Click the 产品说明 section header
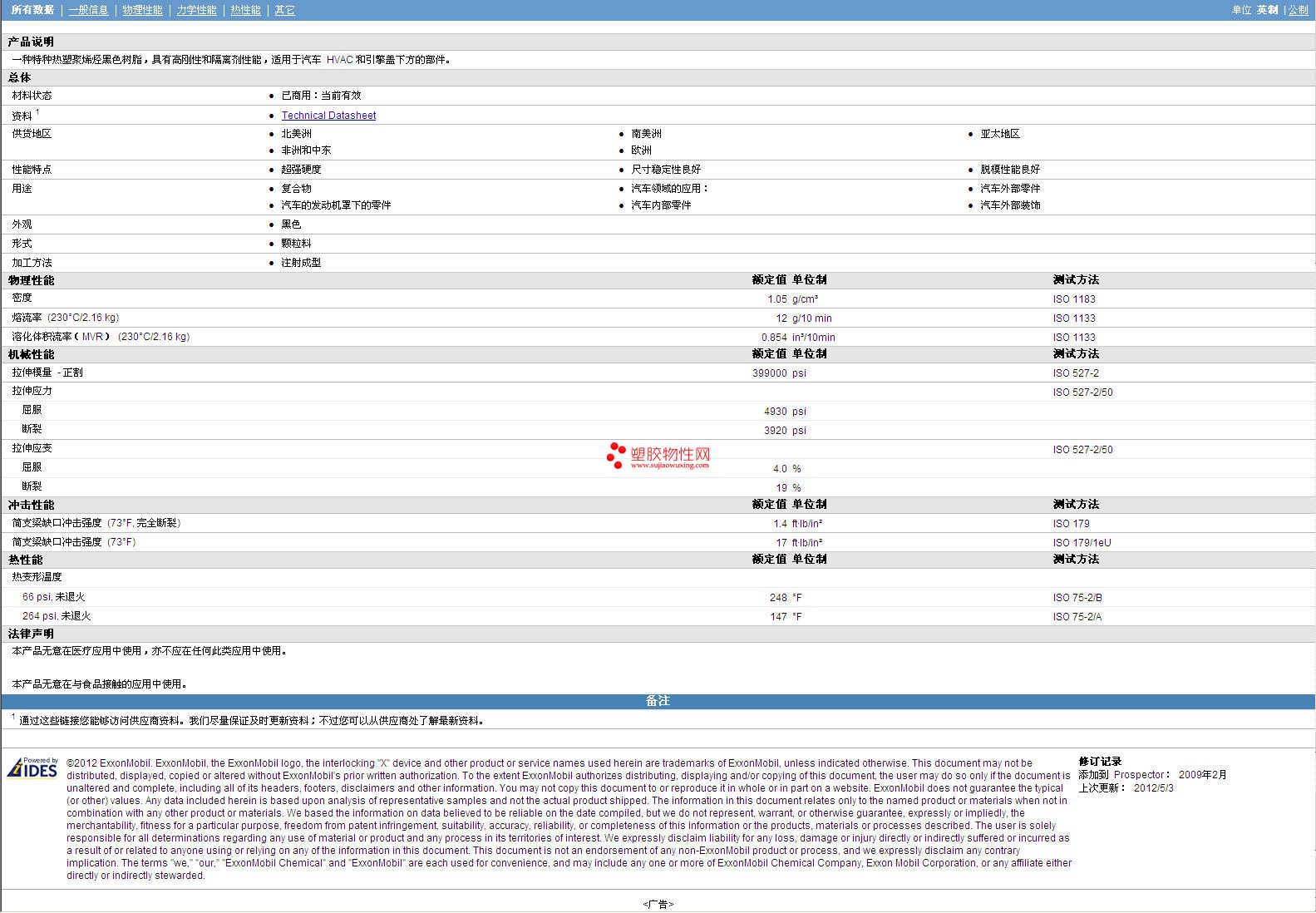The image size is (1316, 913). 31,42
